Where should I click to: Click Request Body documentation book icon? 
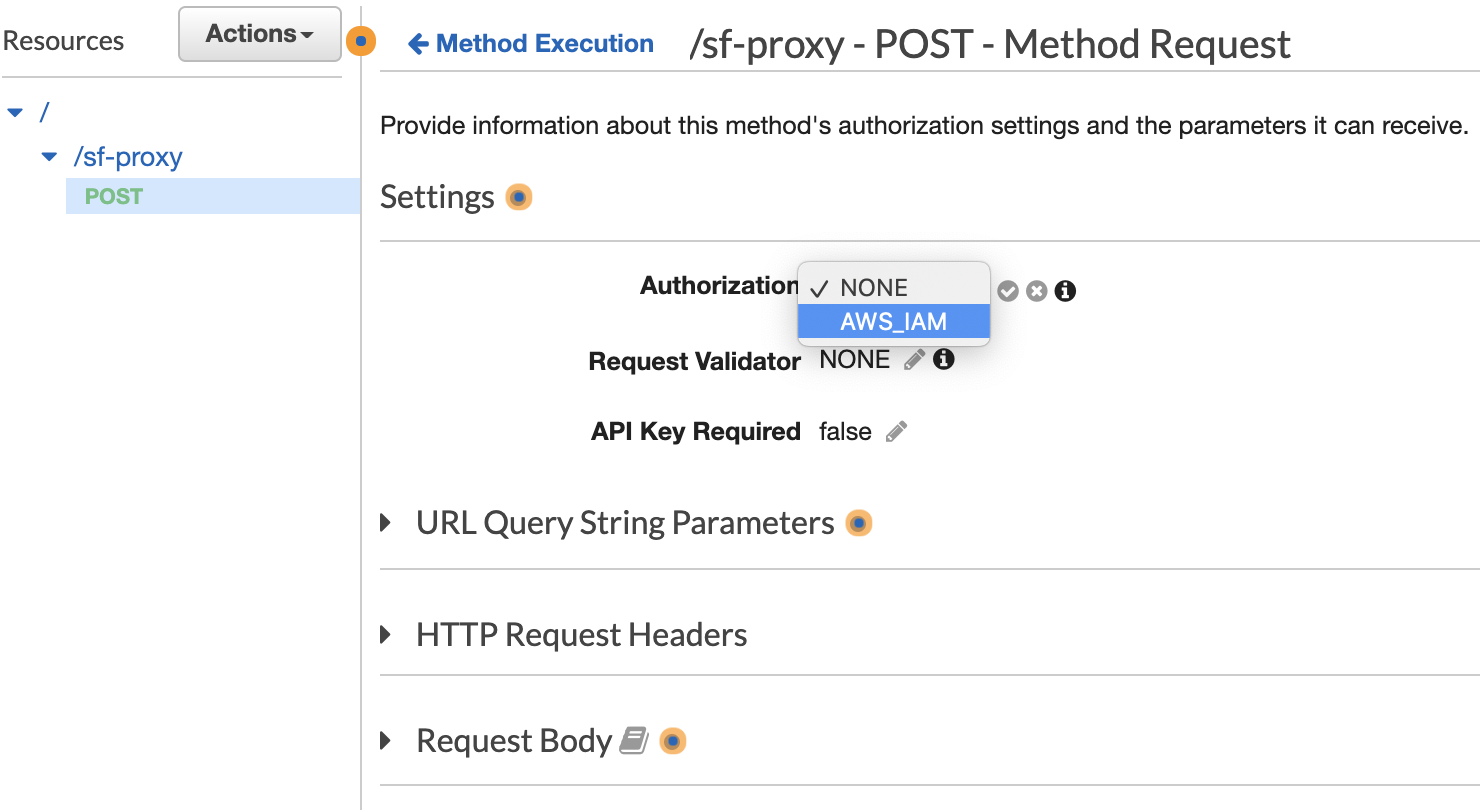(x=634, y=741)
